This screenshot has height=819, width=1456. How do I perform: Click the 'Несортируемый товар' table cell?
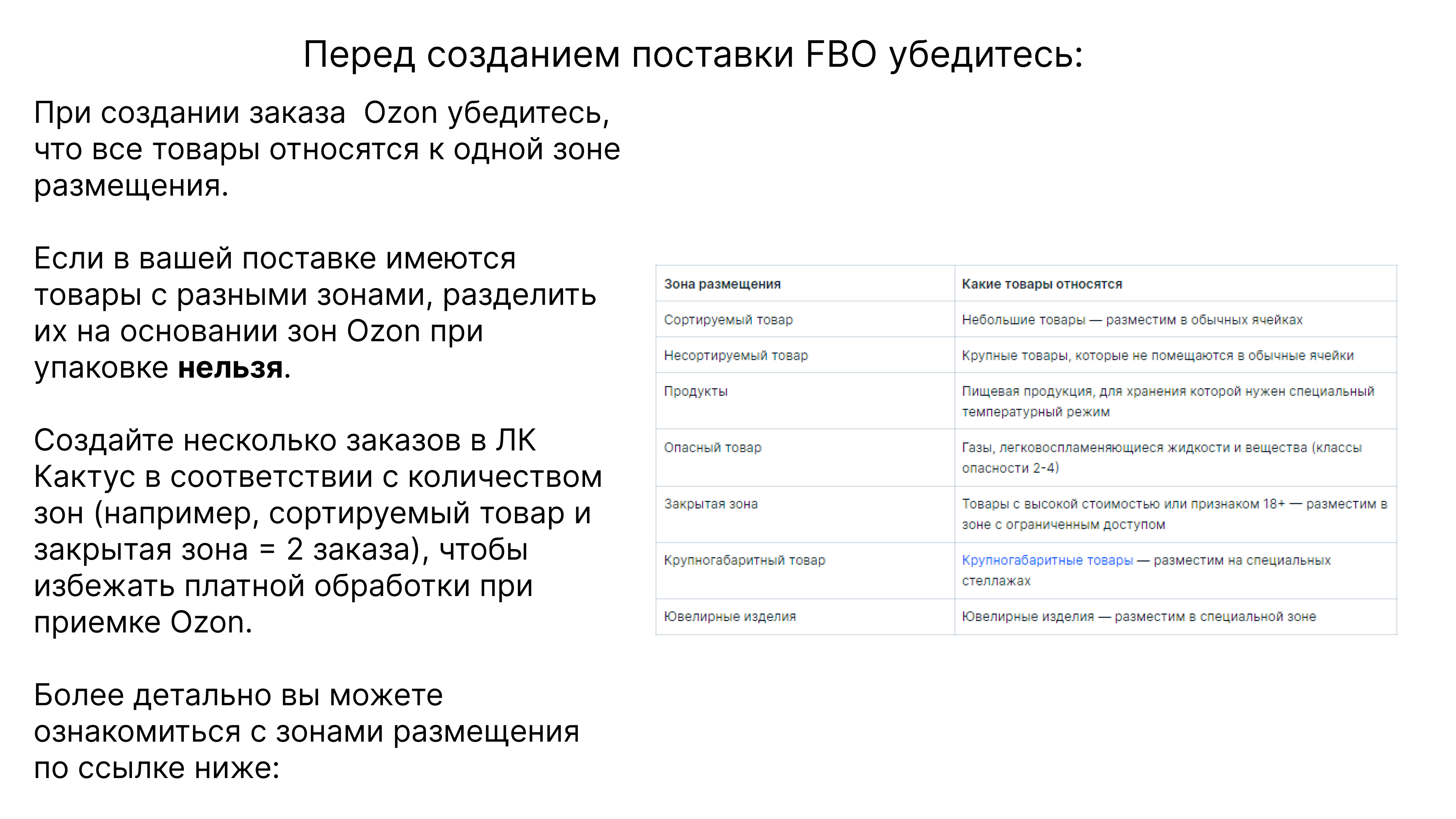coord(735,356)
